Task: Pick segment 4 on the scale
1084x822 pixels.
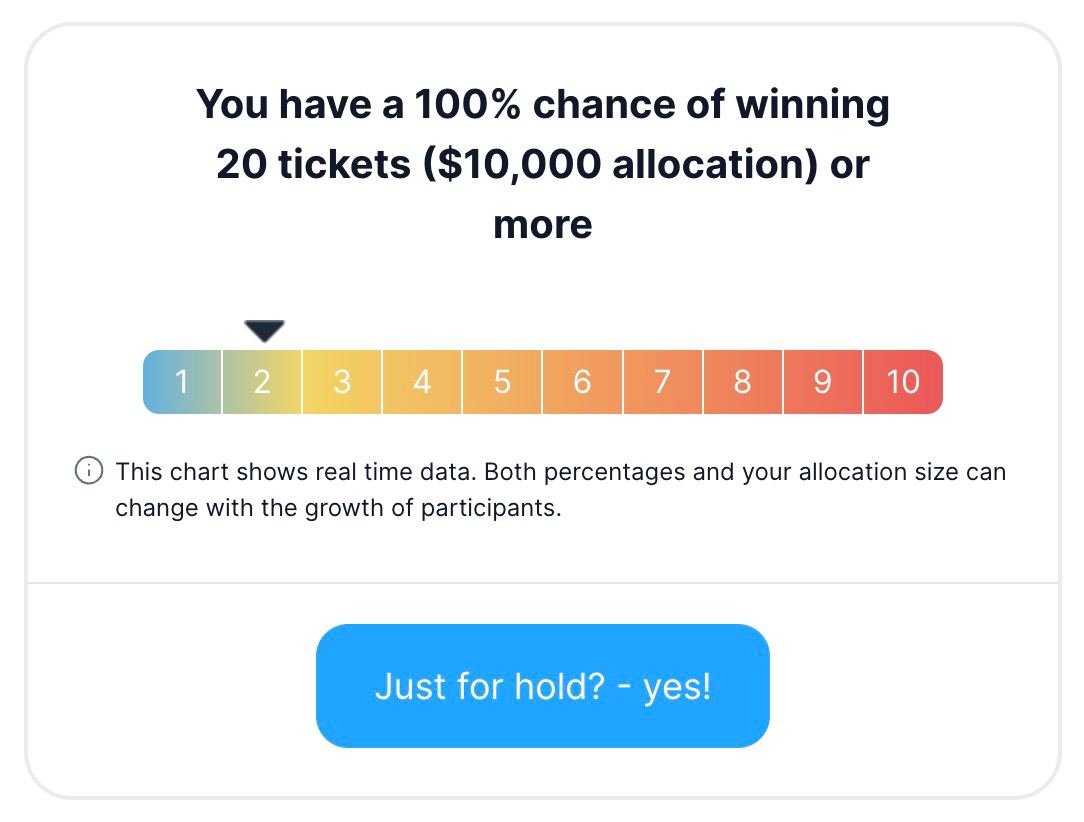Action: pos(422,382)
